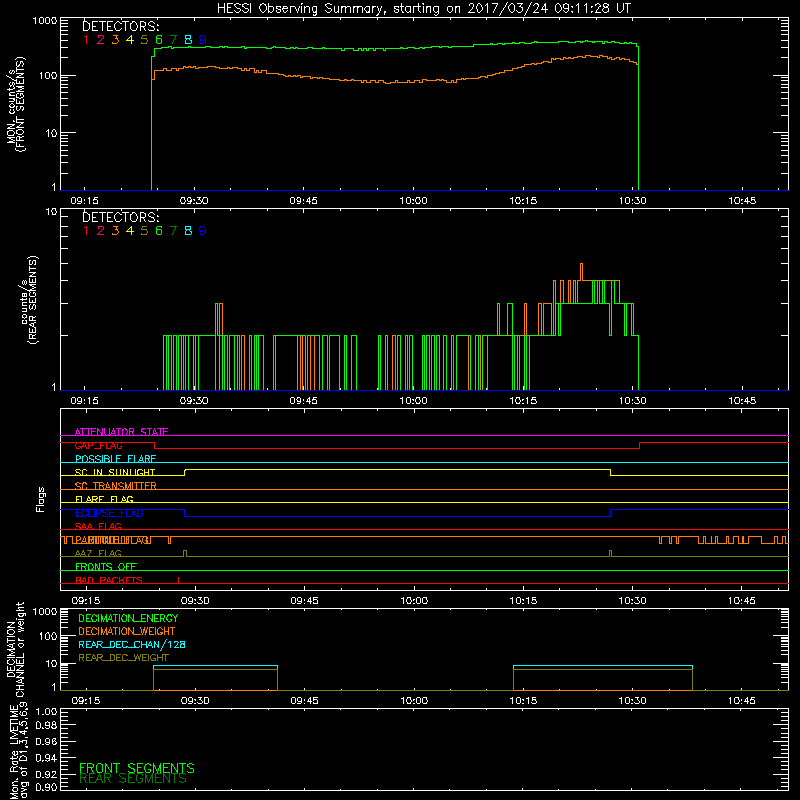This screenshot has width=800, height=800.
Task: Select blue detector 9 in front segments legend
Action: point(203,40)
